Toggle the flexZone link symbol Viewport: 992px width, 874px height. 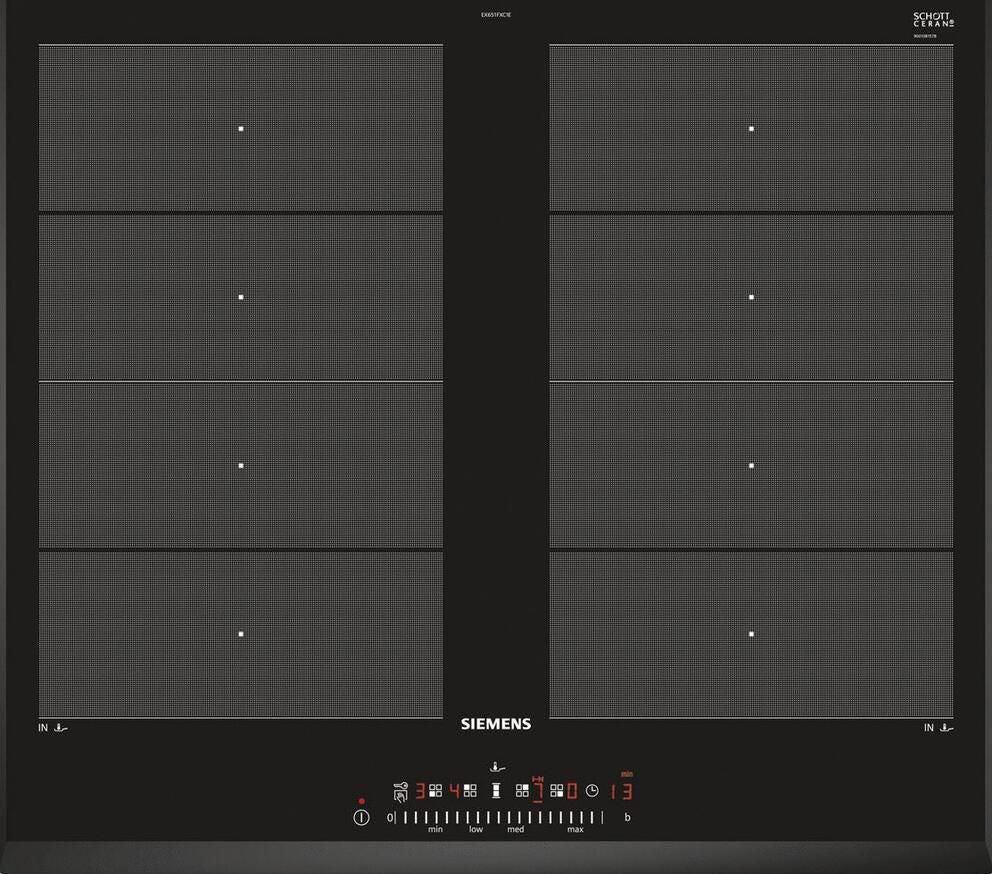click(496, 790)
